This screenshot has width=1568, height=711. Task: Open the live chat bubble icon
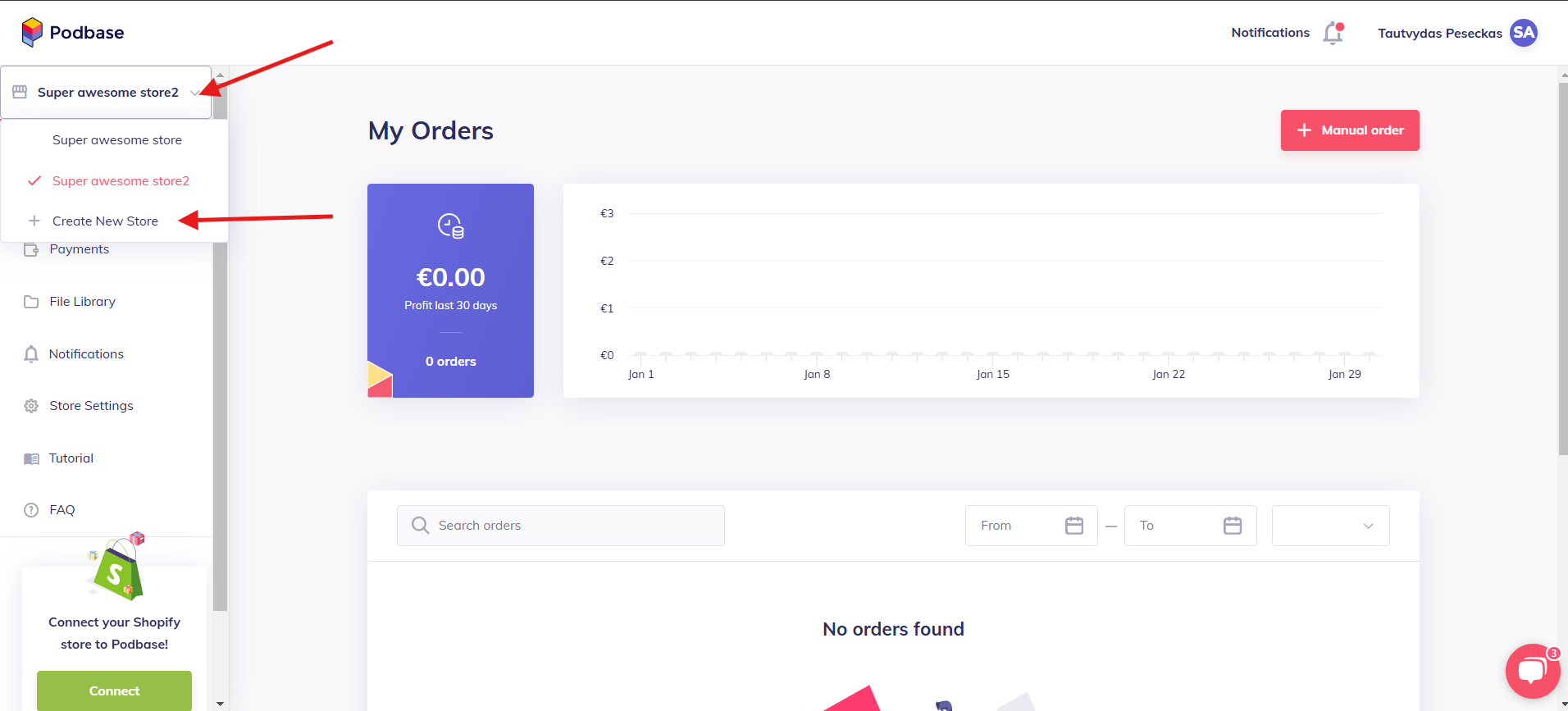[x=1531, y=671]
